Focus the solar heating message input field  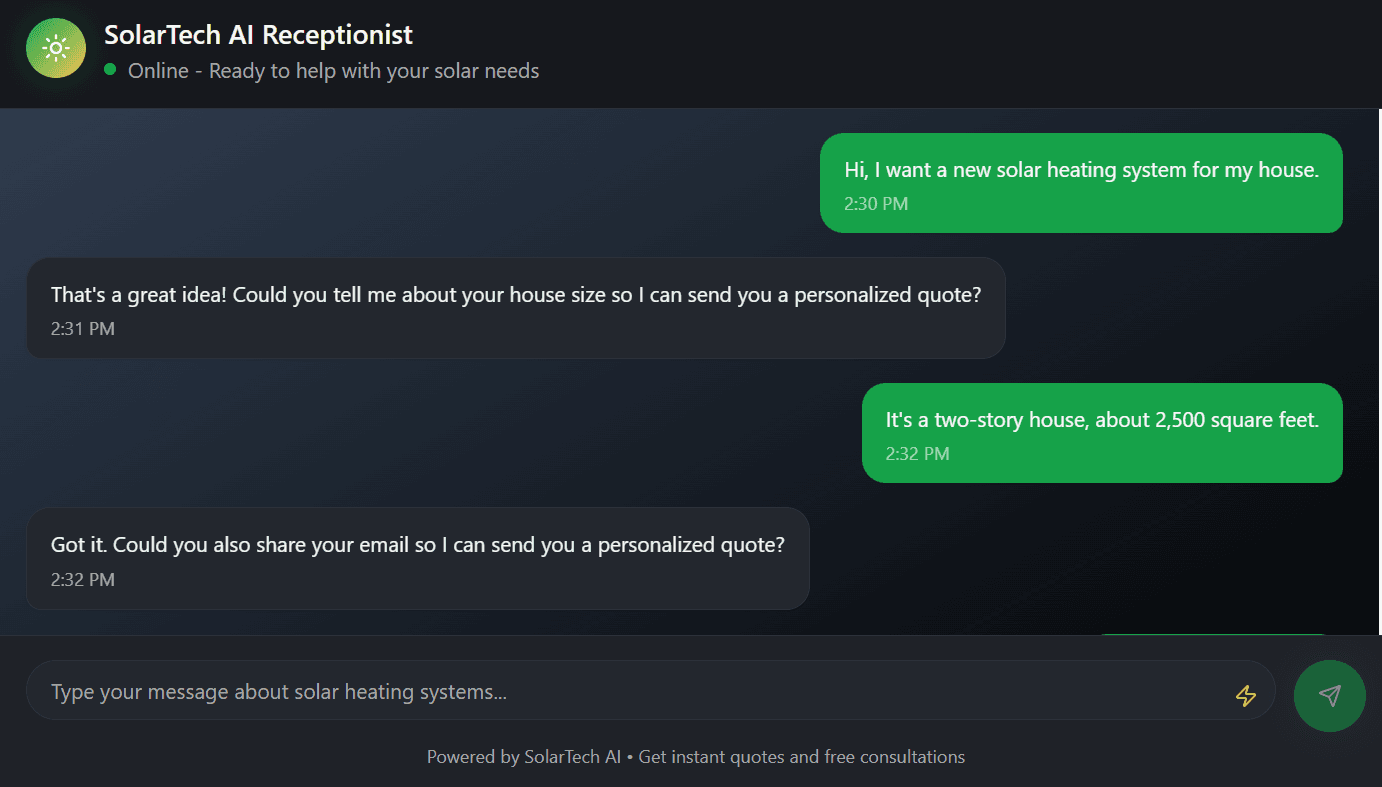pos(630,692)
